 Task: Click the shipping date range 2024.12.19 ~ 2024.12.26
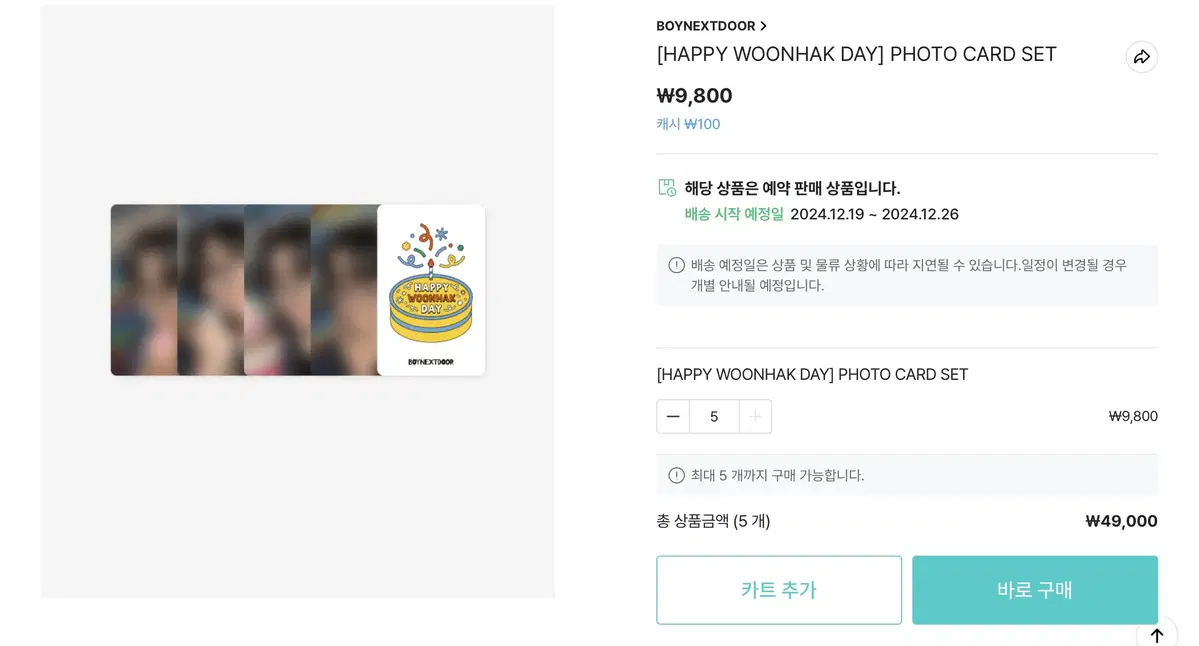(874, 214)
